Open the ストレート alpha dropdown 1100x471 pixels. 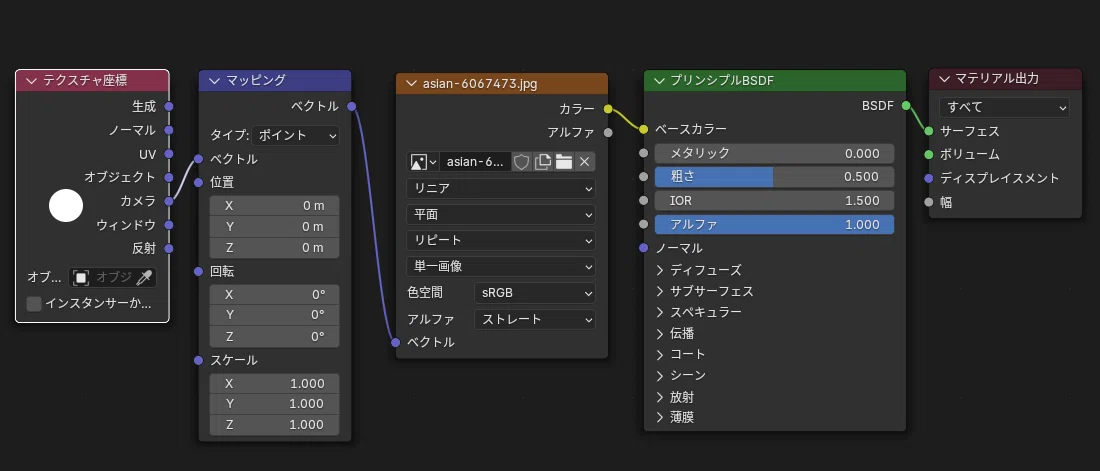pyautogui.click(x=535, y=319)
